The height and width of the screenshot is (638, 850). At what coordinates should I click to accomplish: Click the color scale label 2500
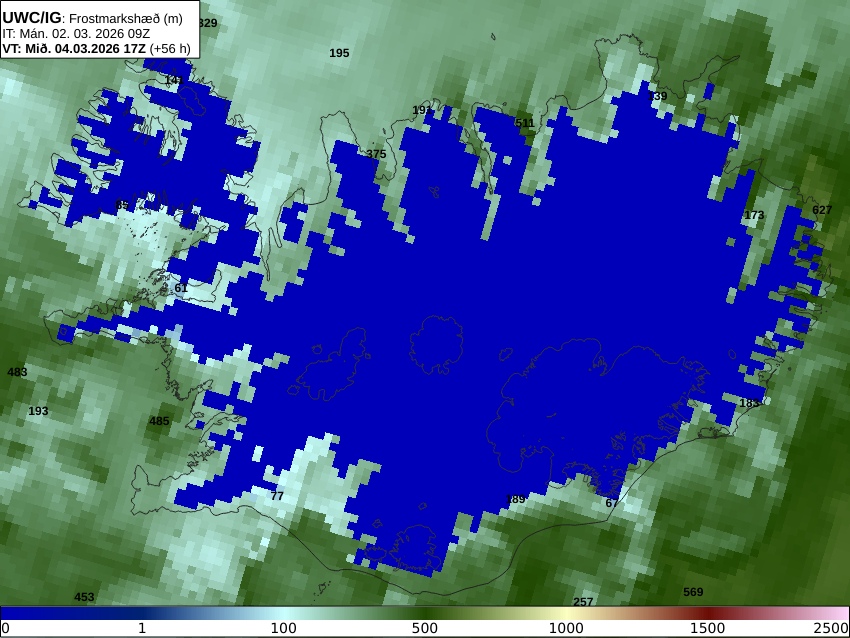coord(831,629)
